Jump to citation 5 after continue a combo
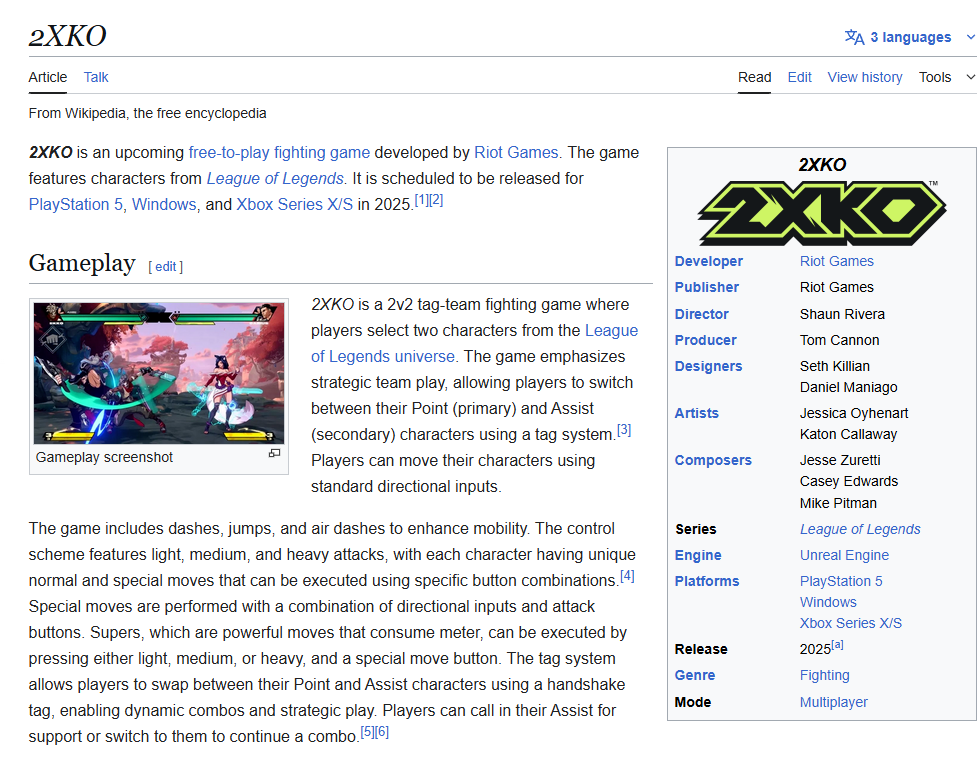This screenshot has width=979, height=759. (x=368, y=732)
